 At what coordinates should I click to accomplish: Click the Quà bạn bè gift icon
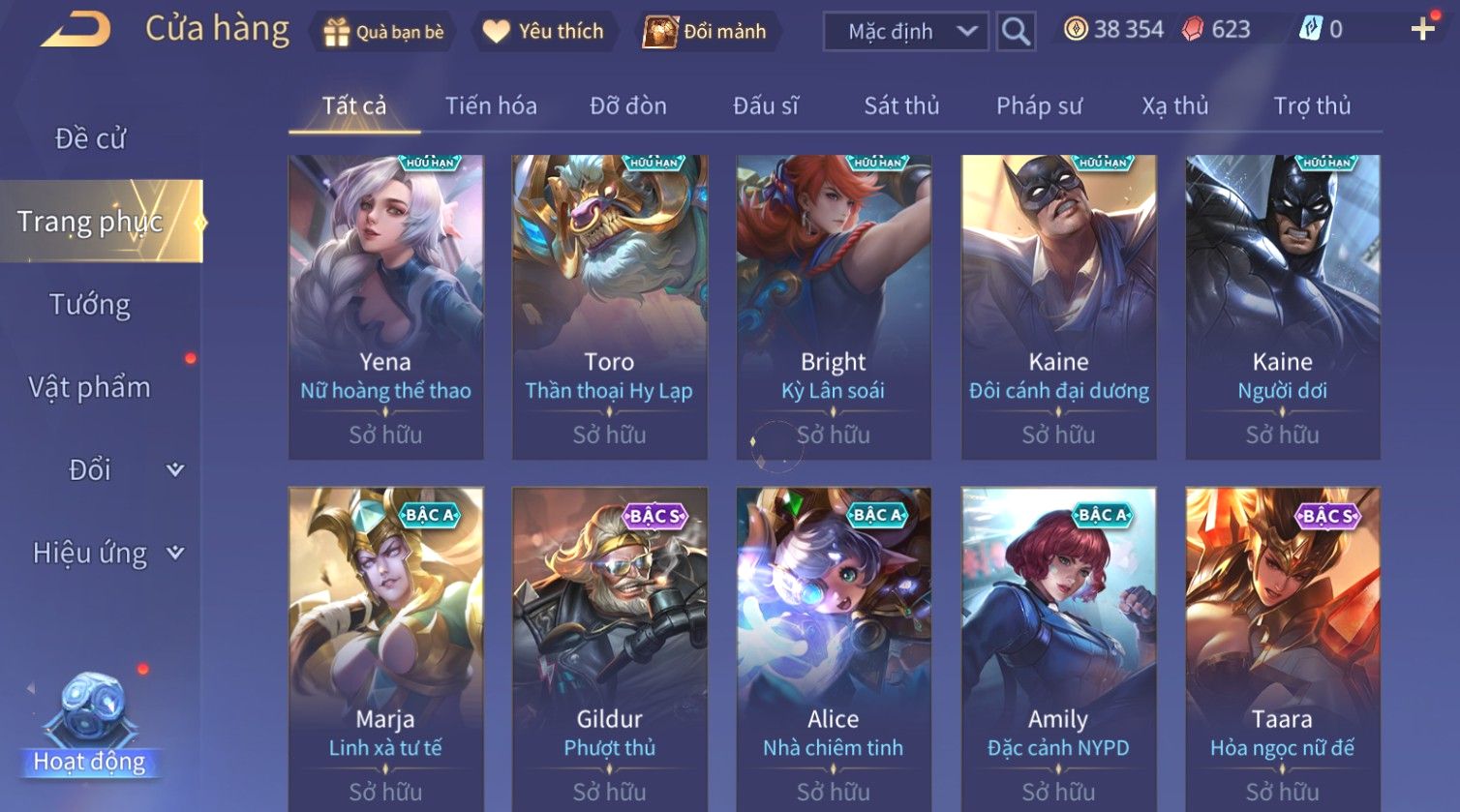click(x=336, y=32)
